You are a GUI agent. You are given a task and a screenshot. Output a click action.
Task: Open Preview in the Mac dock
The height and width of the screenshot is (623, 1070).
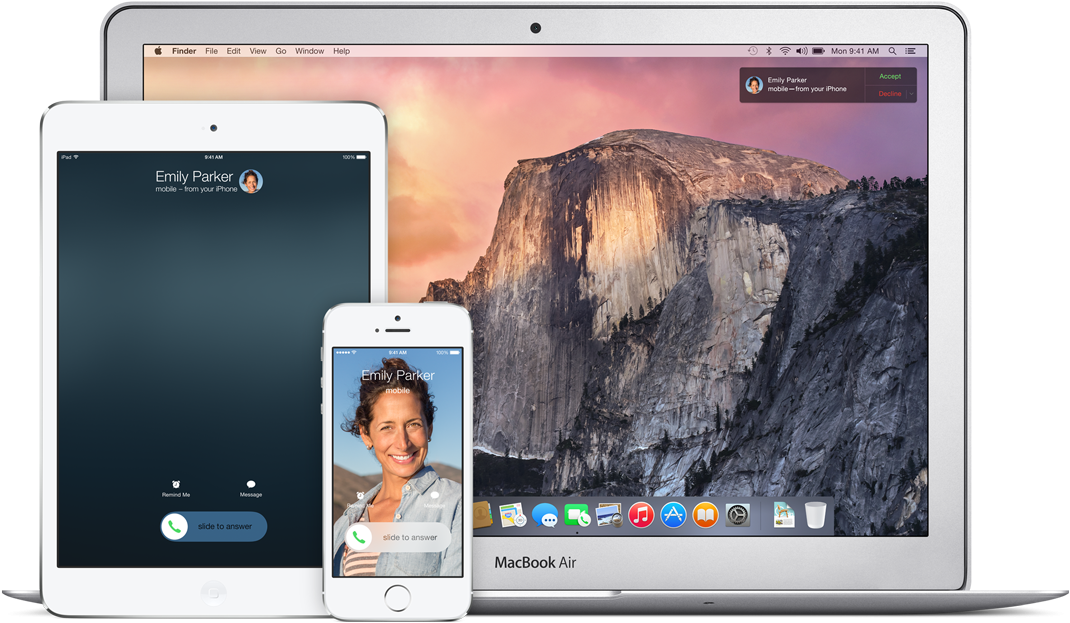(x=609, y=515)
